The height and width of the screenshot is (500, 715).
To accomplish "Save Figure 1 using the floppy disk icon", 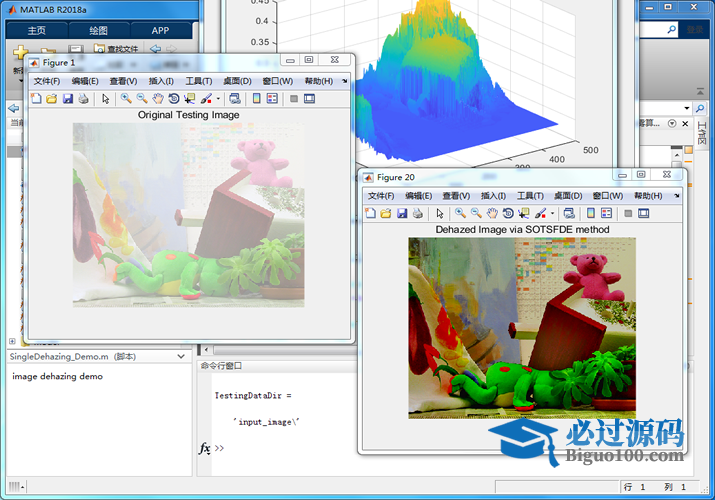I will tap(67, 98).
